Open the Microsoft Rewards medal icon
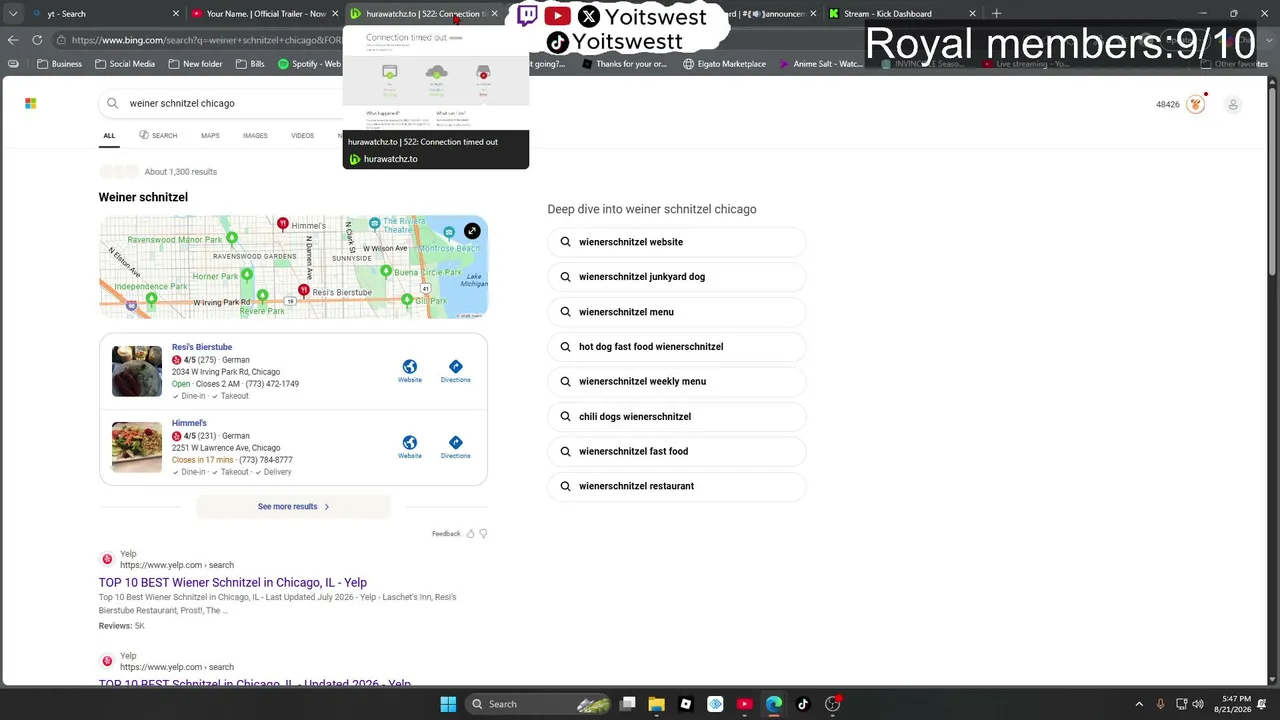 (1195, 104)
